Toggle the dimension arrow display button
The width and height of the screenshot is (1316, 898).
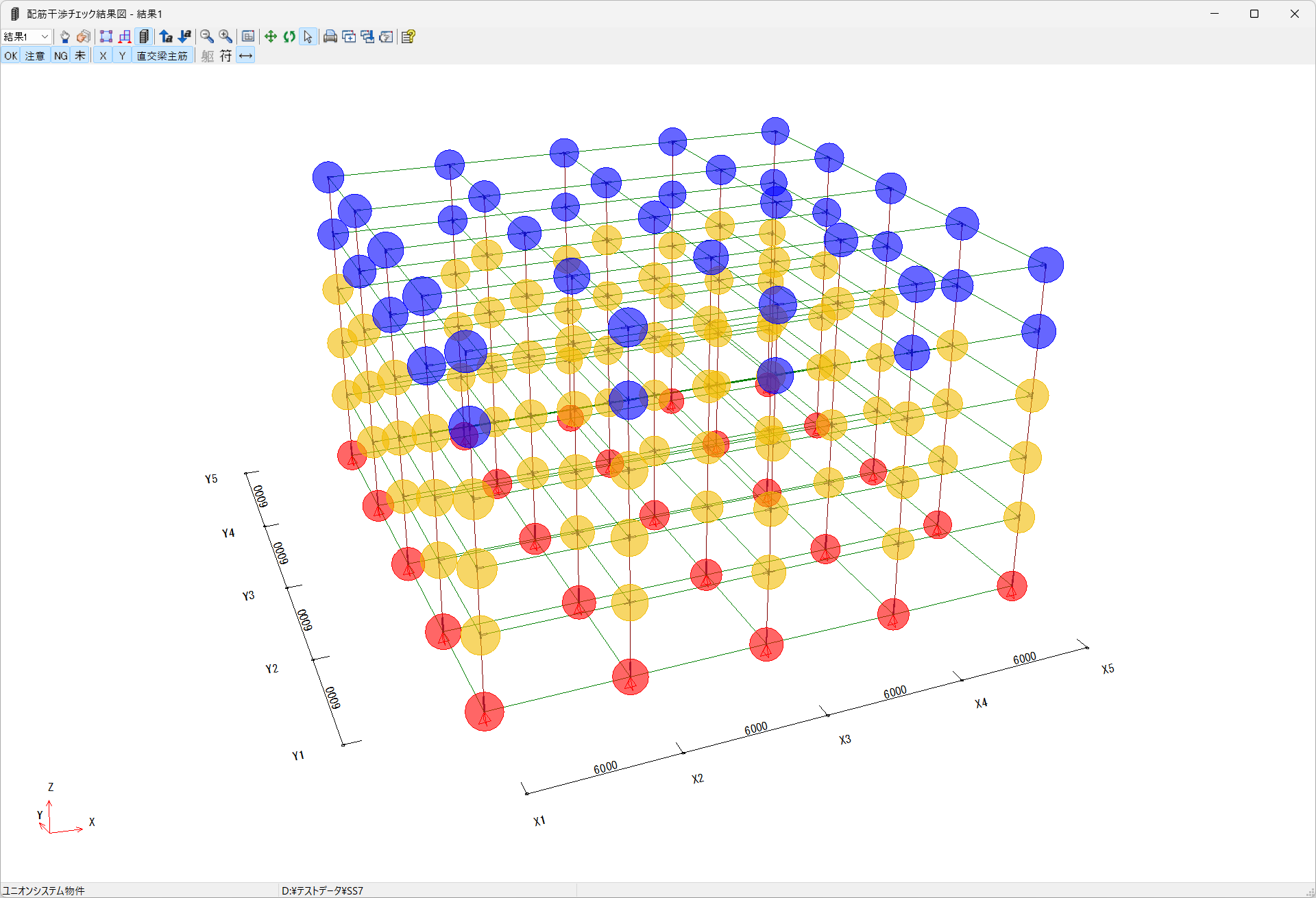coord(245,56)
